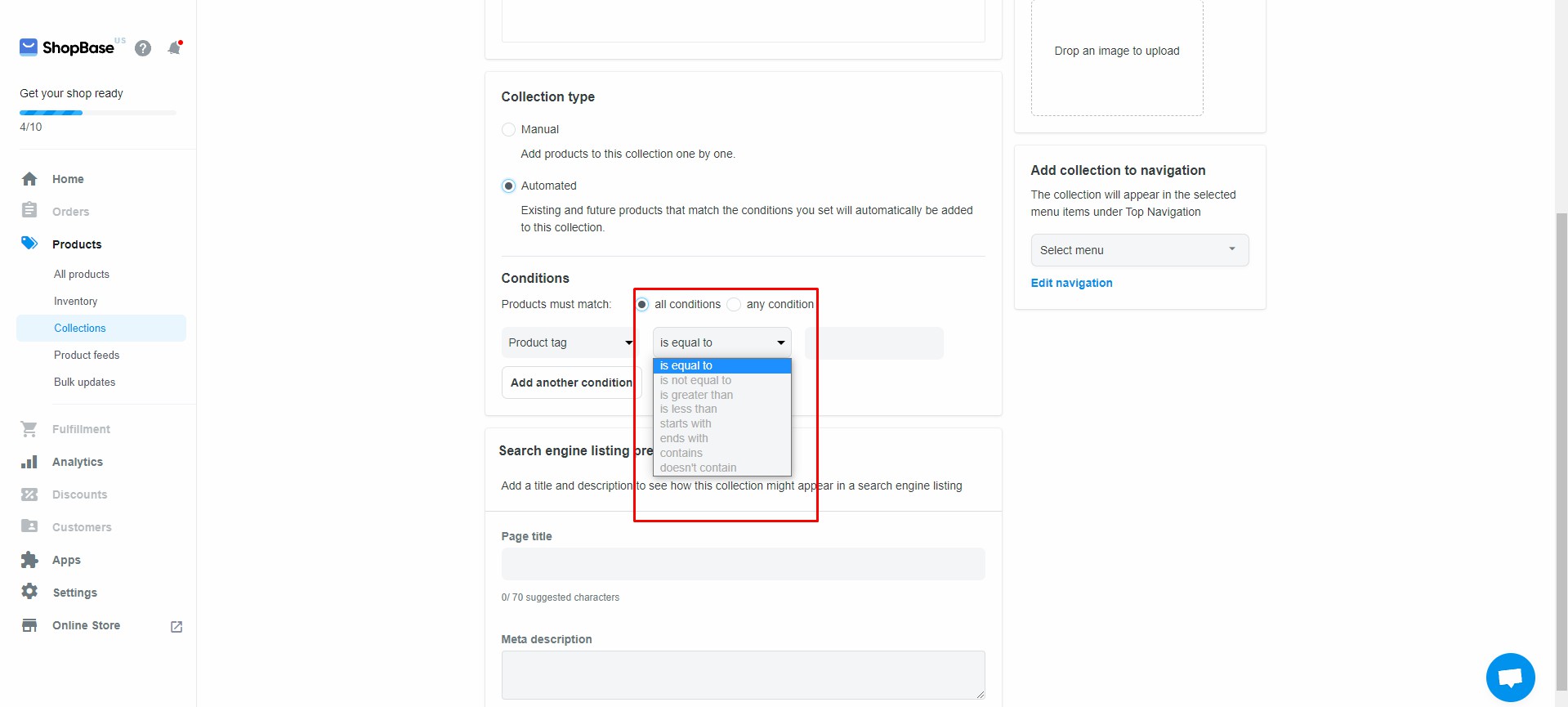Open Product feeds in sidebar
Image resolution: width=1568 pixels, height=707 pixels.
click(x=87, y=356)
